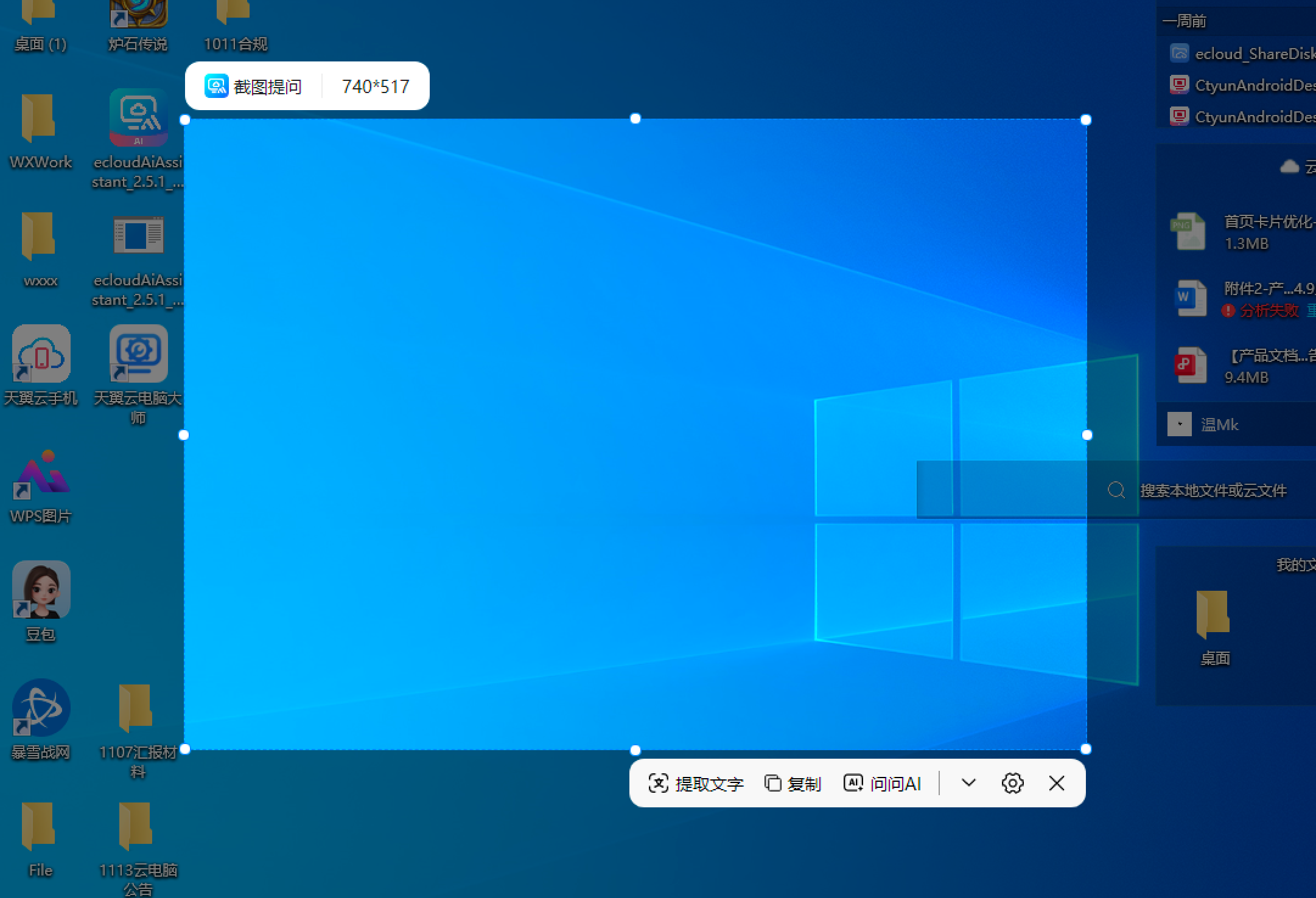Click the 搜索本地文件或云文件 search field
The width and height of the screenshot is (1316, 898).
coord(1213,490)
